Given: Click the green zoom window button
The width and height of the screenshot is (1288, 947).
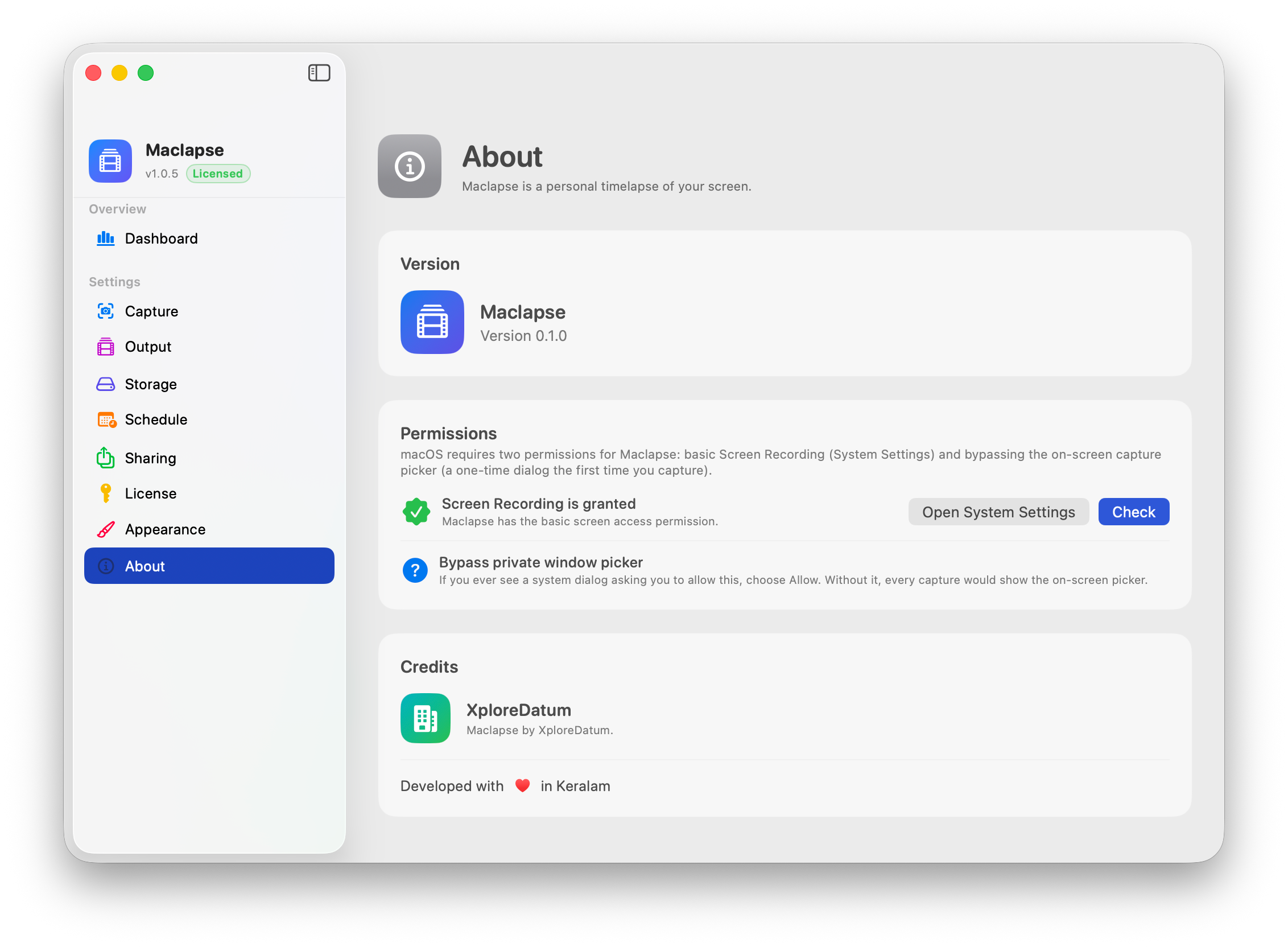Looking at the screenshot, I should [x=146, y=73].
